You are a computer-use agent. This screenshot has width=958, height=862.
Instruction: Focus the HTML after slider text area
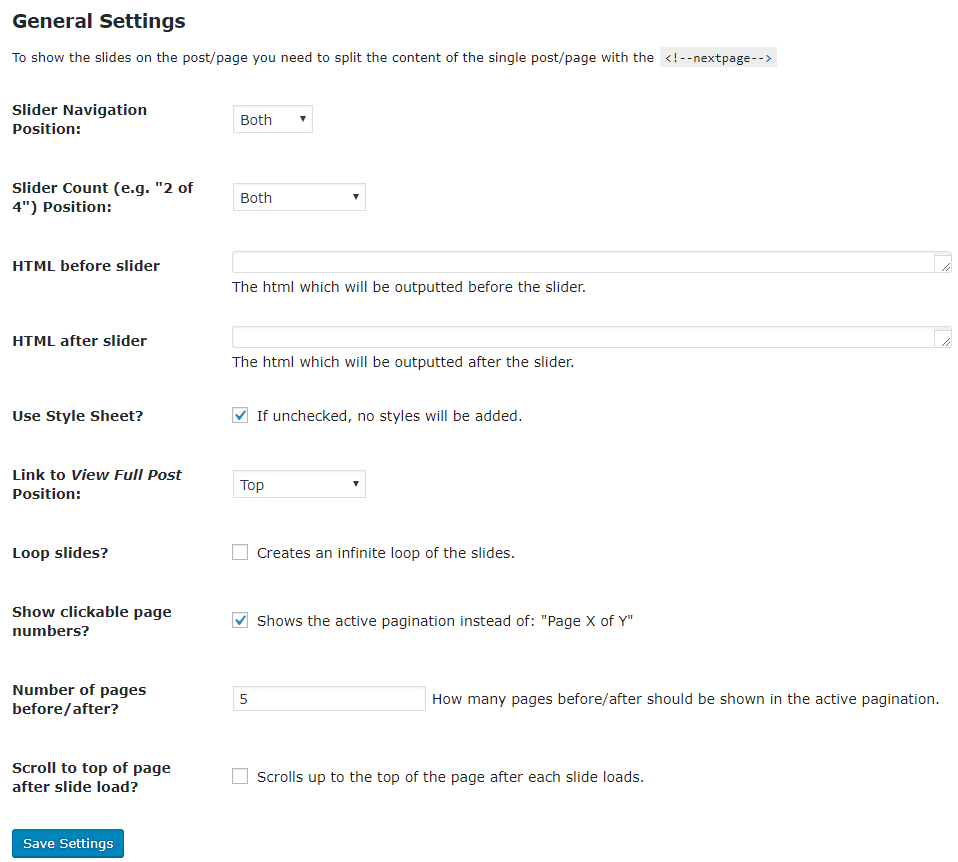click(580, 338)
